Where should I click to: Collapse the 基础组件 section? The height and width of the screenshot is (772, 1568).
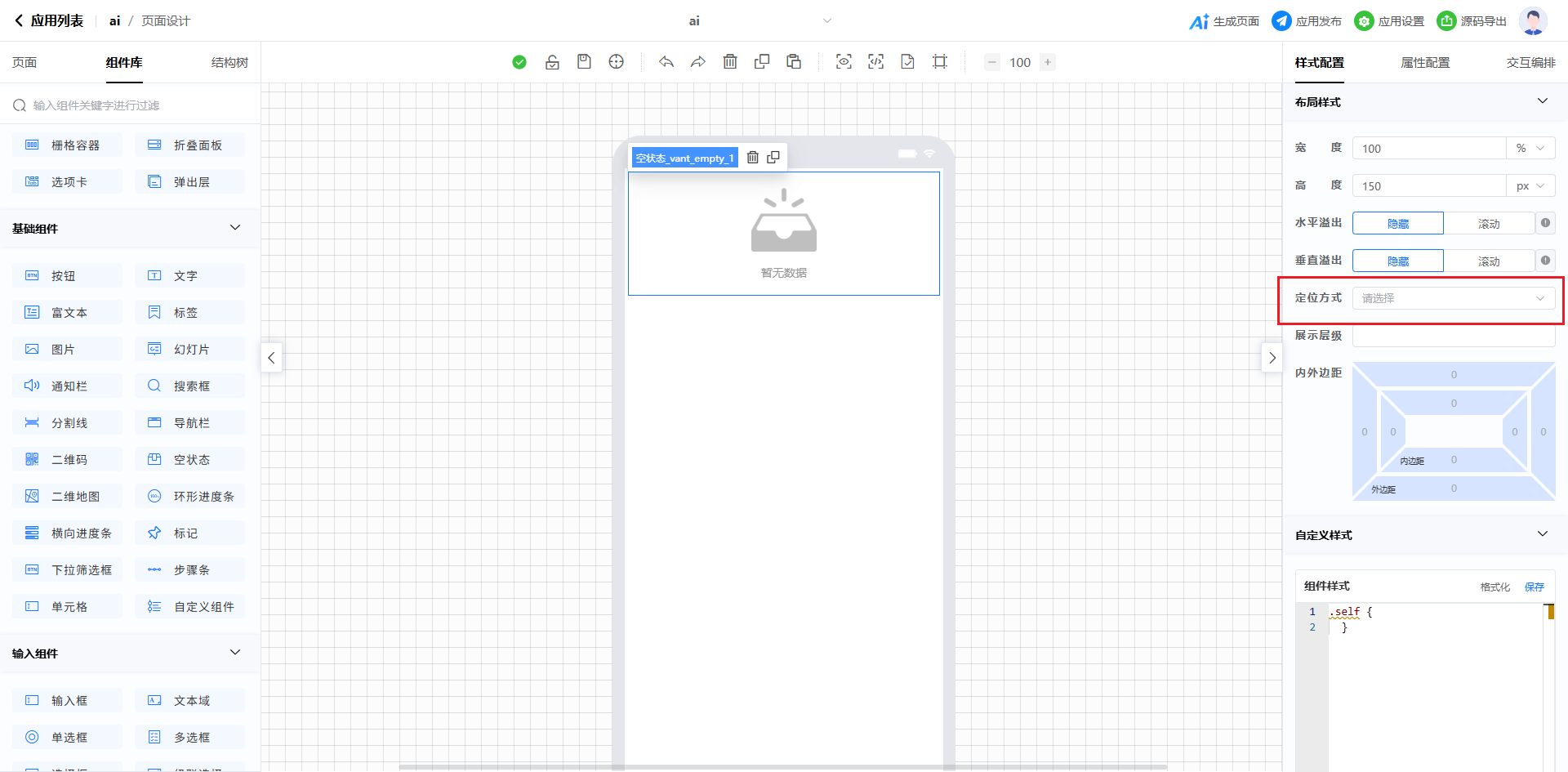click(235, 228)
